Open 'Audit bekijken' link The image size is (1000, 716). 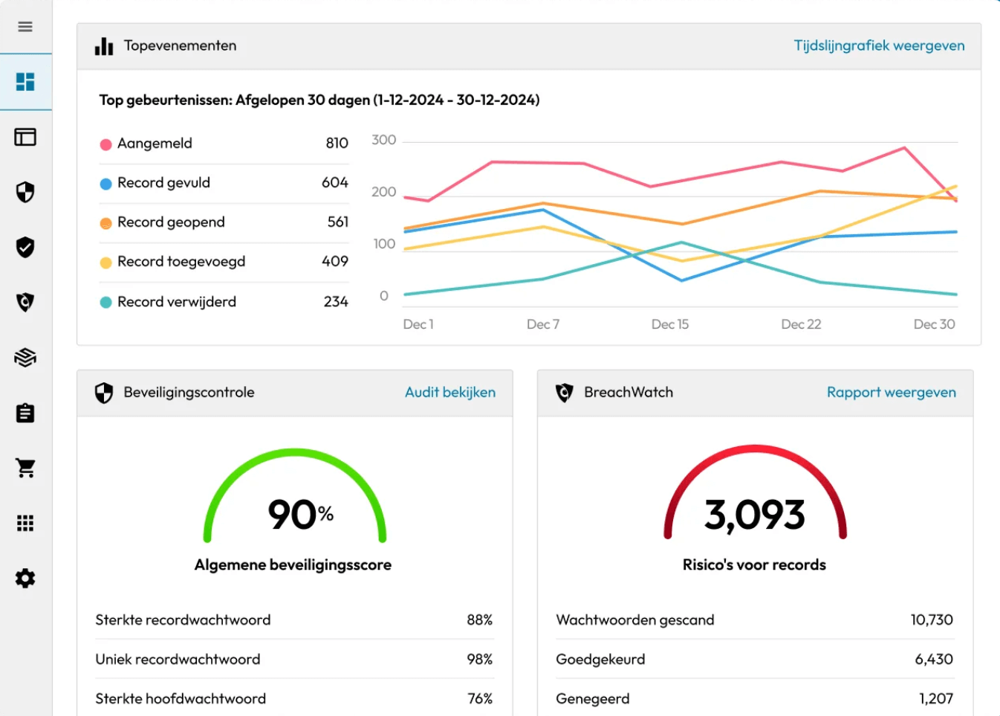pos(450,393)
